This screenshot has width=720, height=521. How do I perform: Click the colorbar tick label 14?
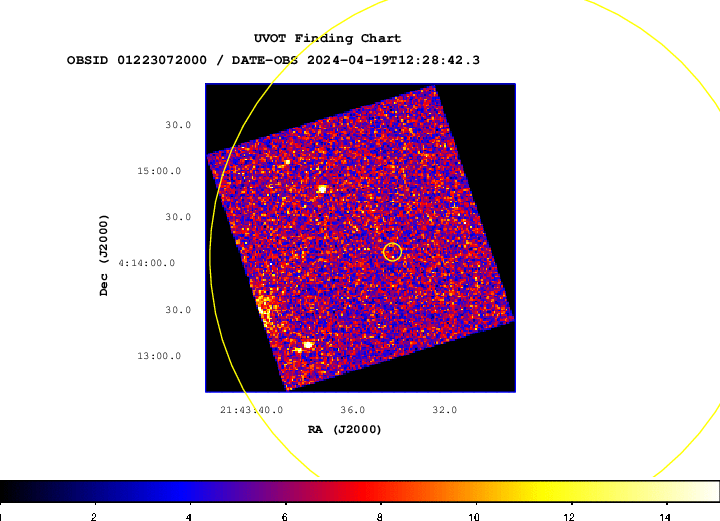coord(665,517)
